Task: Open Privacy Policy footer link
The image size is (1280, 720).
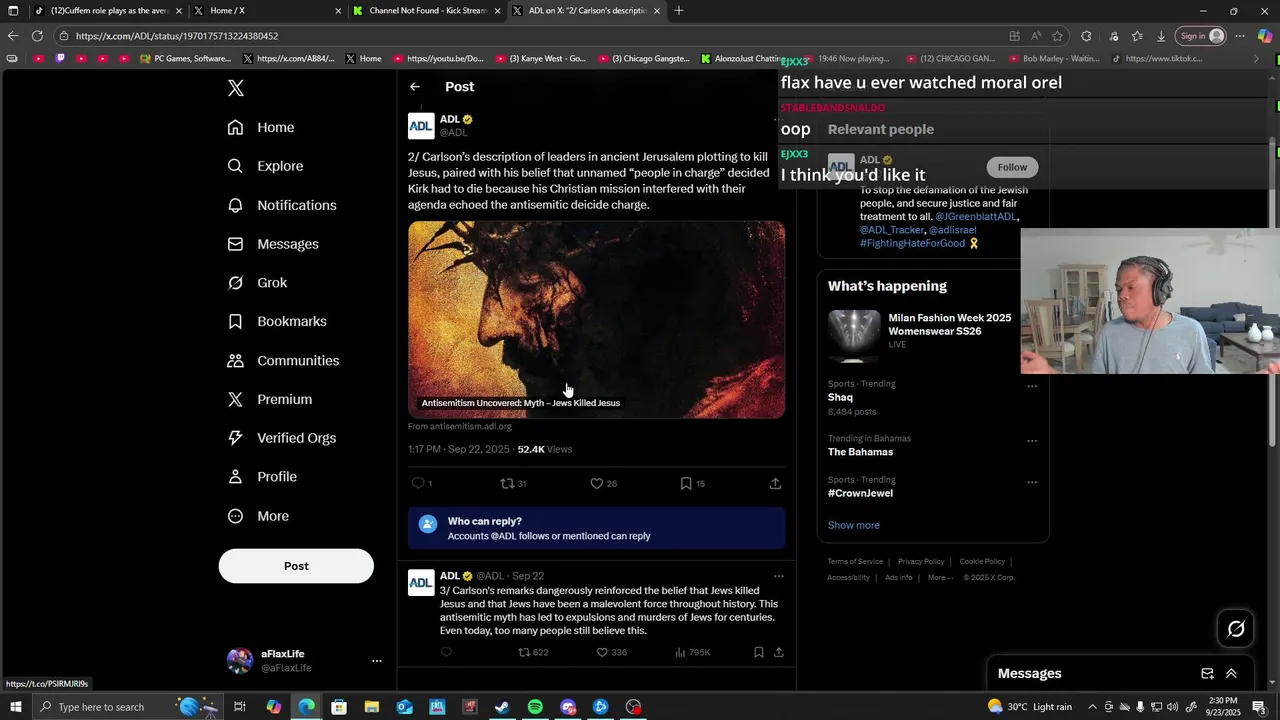Action: 921,562
